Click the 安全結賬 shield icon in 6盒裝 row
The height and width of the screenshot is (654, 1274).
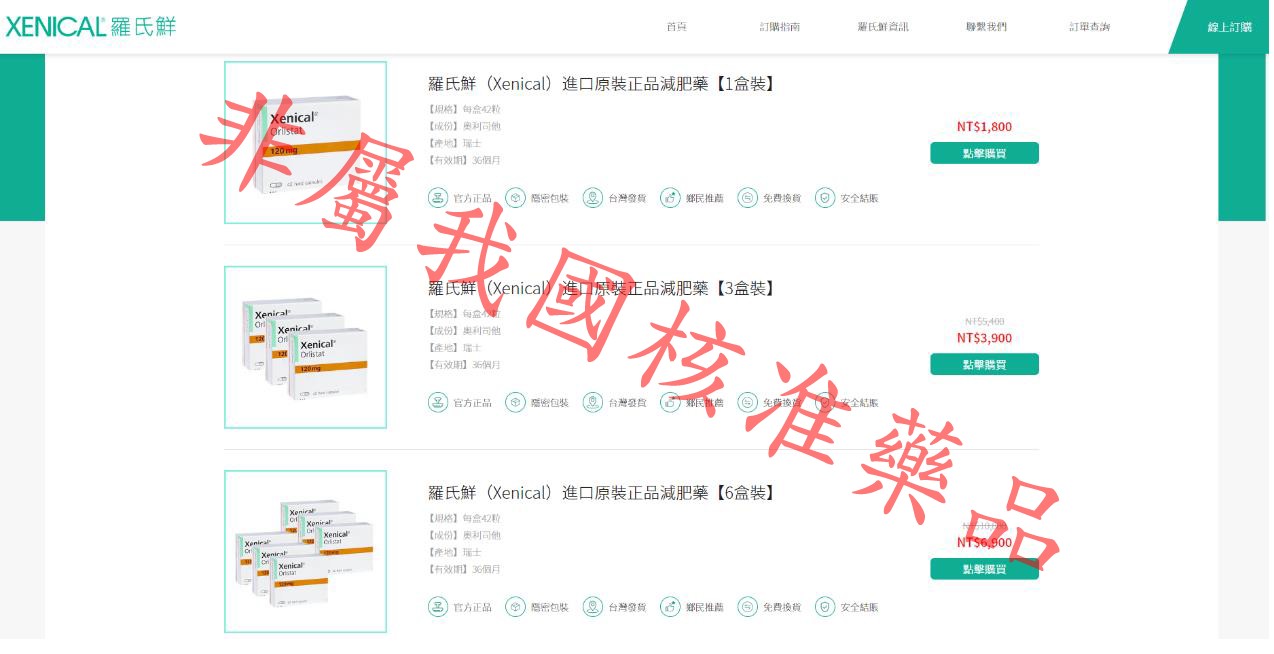pyautogui.click(x=825, y=607)
